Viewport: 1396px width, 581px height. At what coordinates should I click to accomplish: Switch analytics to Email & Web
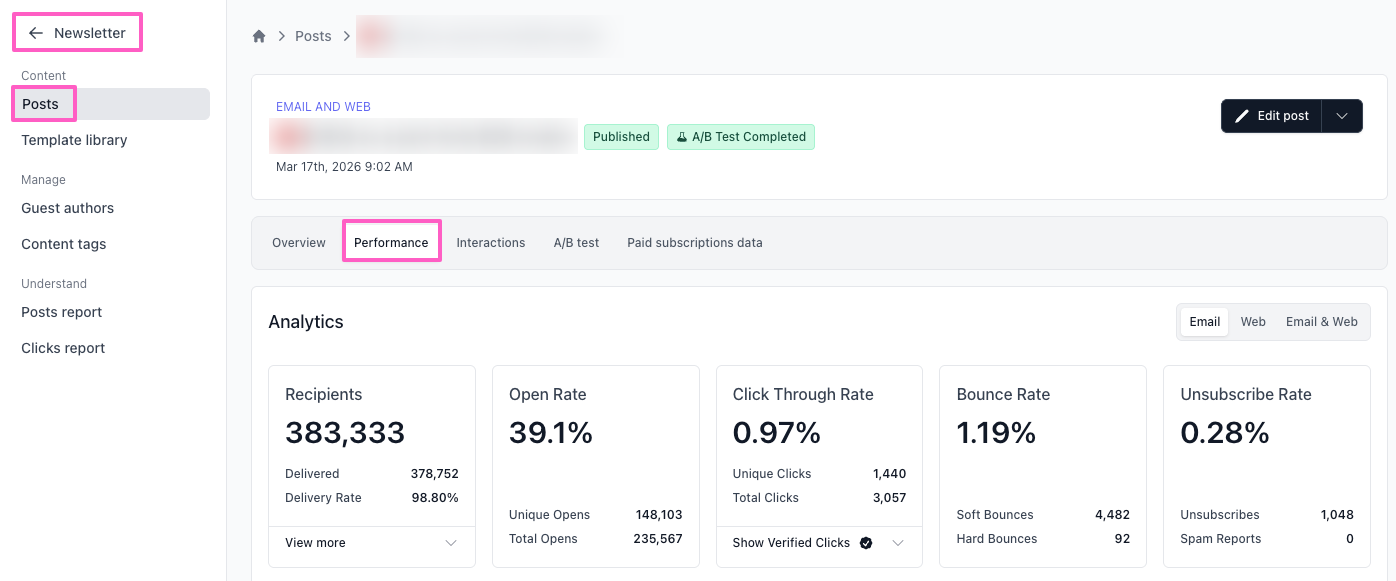(1321, 322)
